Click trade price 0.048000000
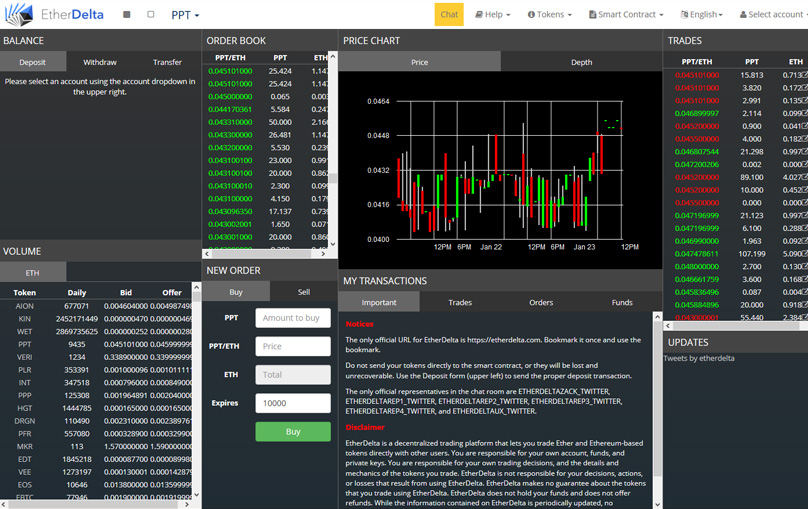This screenshot has width=808, height=509. (697, 267)
